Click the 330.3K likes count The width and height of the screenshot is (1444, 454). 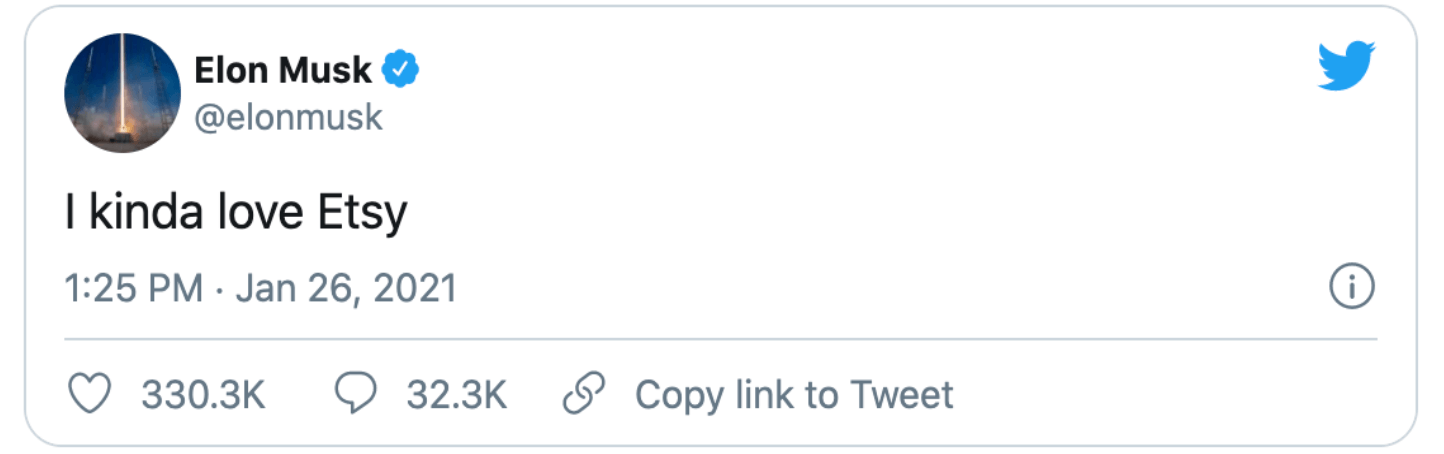pyautogui.click(x=203, y=395)
